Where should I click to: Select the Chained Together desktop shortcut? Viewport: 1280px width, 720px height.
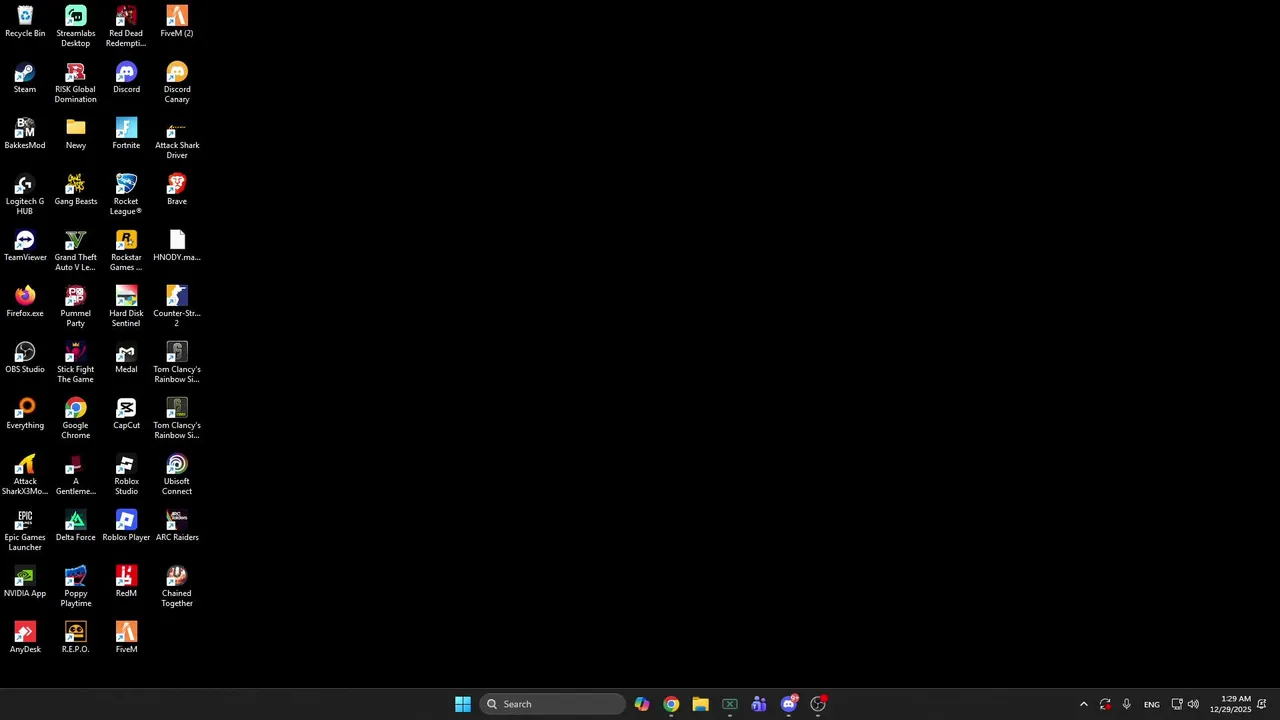pyautogui.click(x=177, y=587)
